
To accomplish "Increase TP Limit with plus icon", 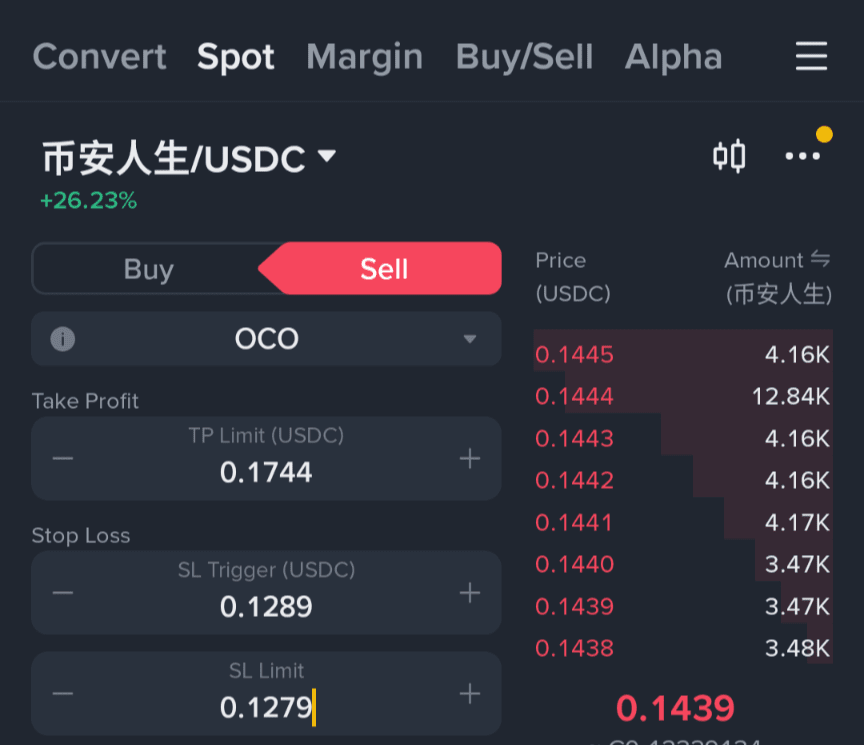I will [x=469, y=458].
